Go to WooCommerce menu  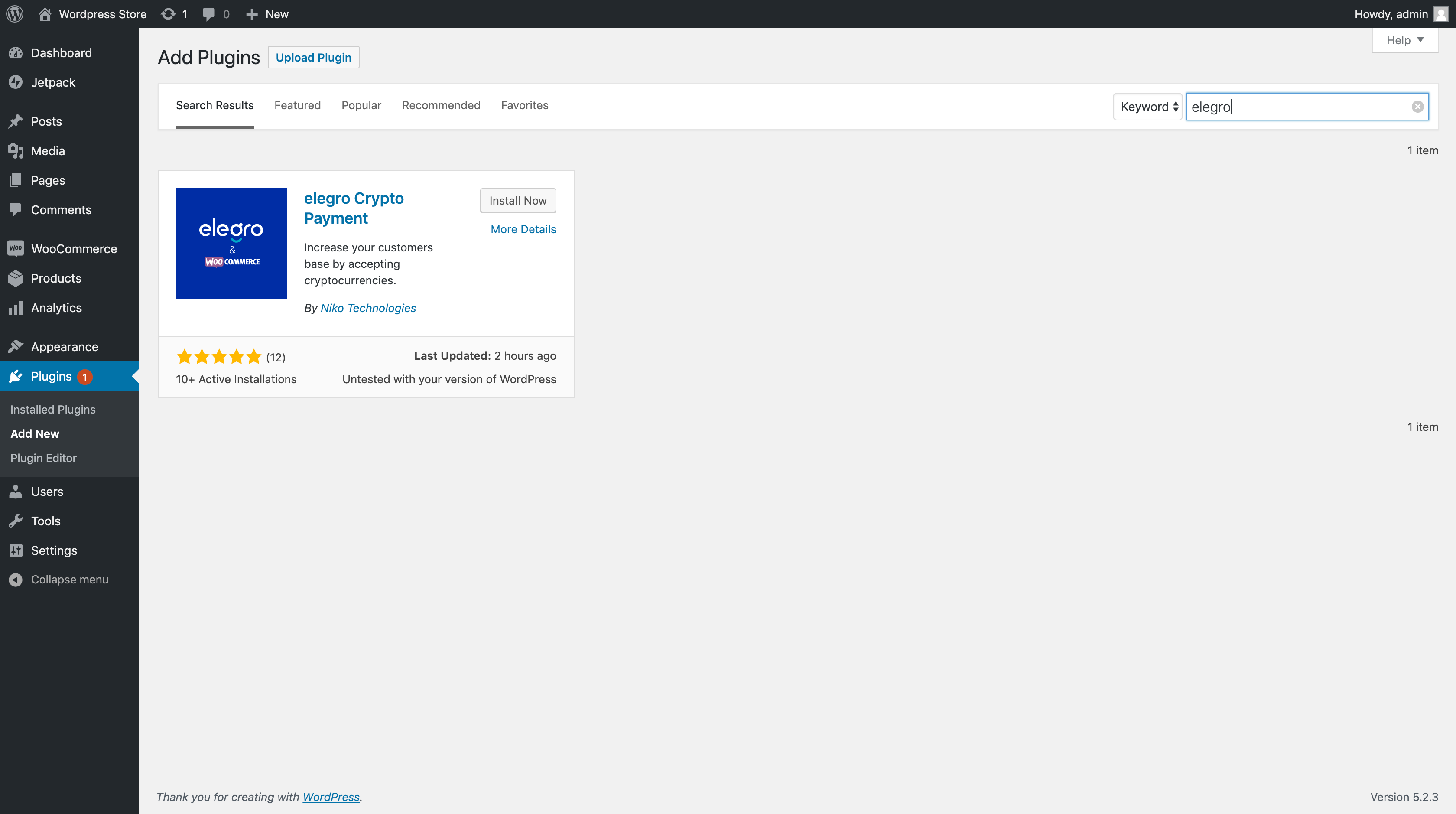tap(74, 249)
